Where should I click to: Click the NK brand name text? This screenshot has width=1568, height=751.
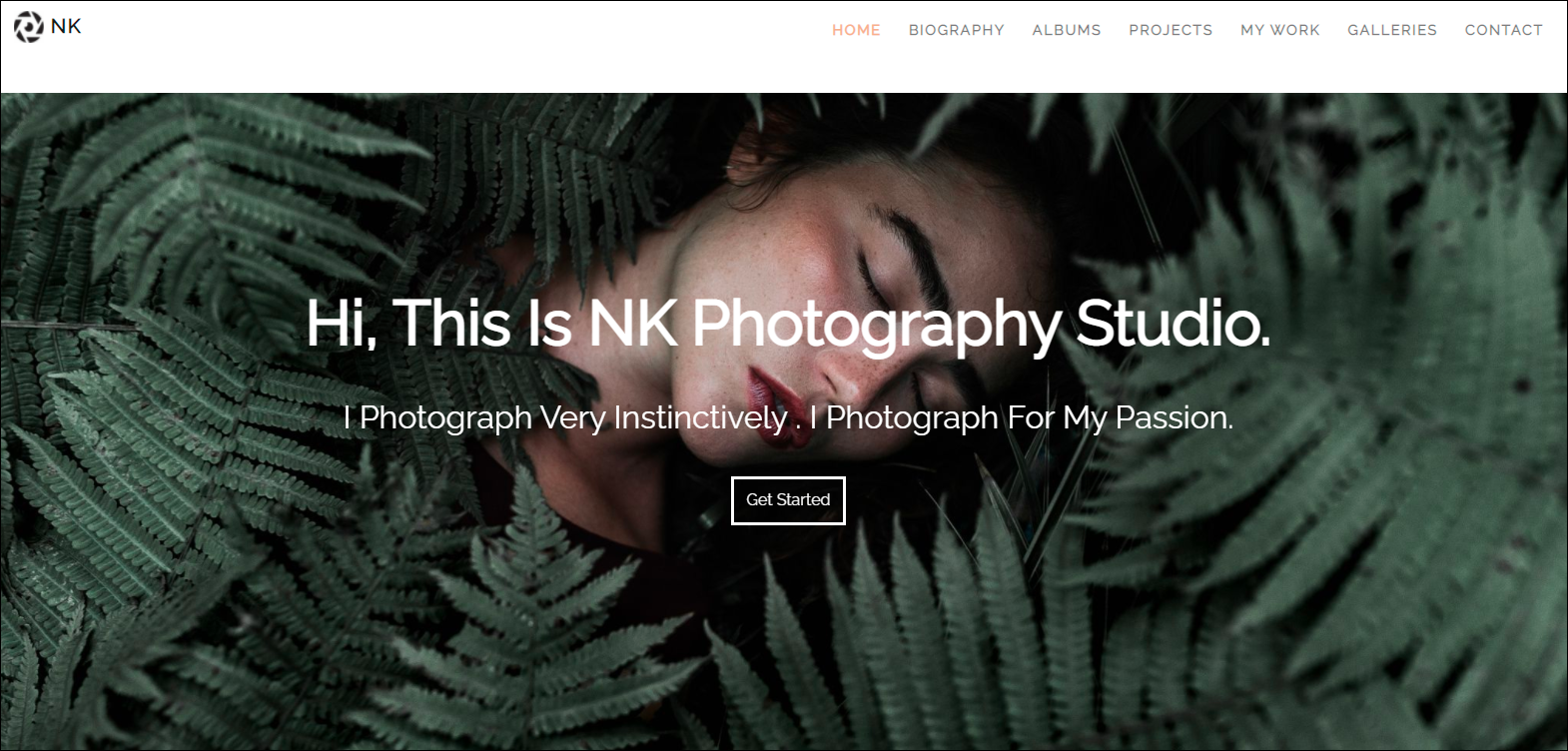[x=66, y=27]
